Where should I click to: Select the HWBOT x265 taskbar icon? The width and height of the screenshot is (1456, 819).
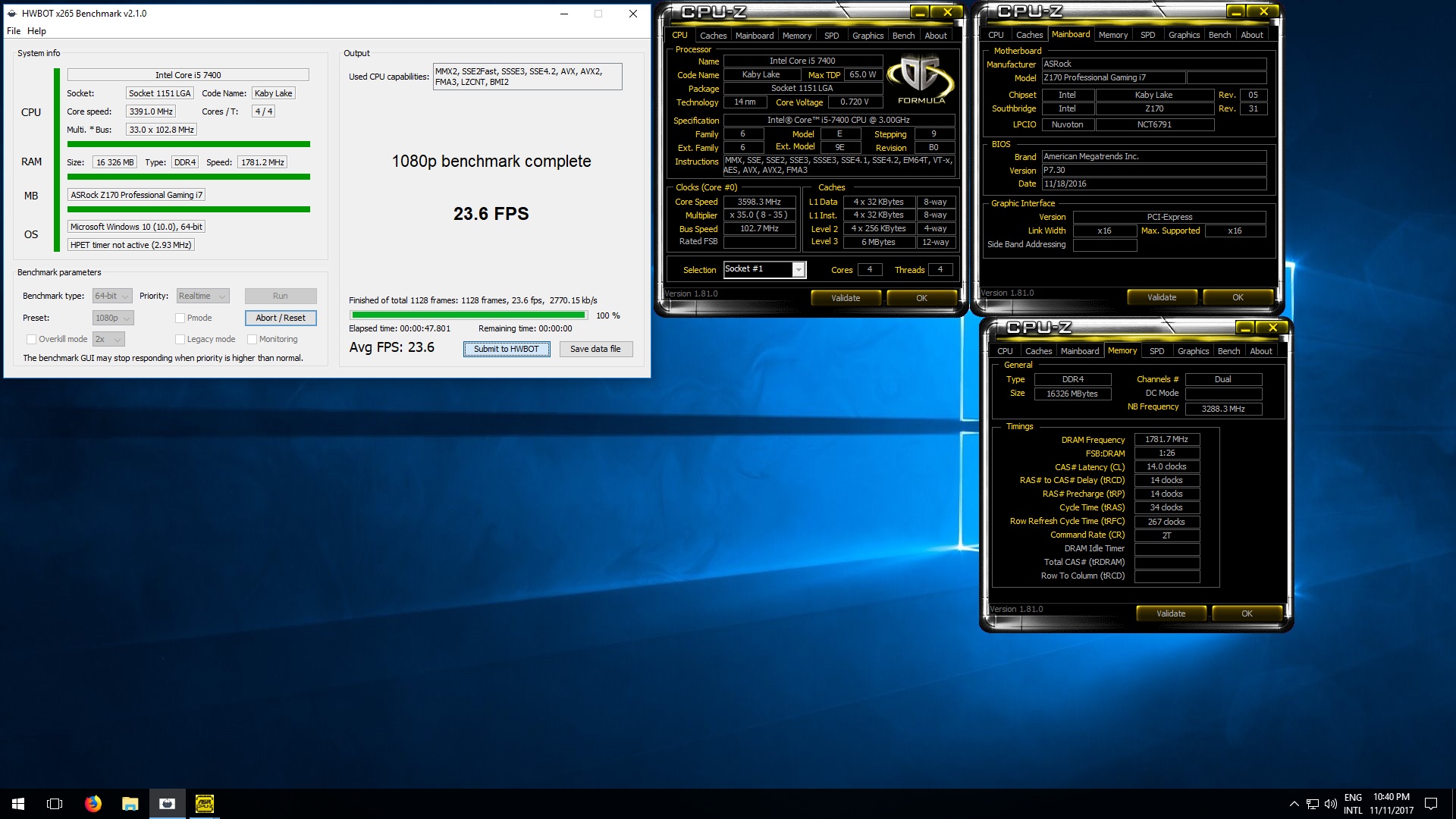click(x=168, y=804)
